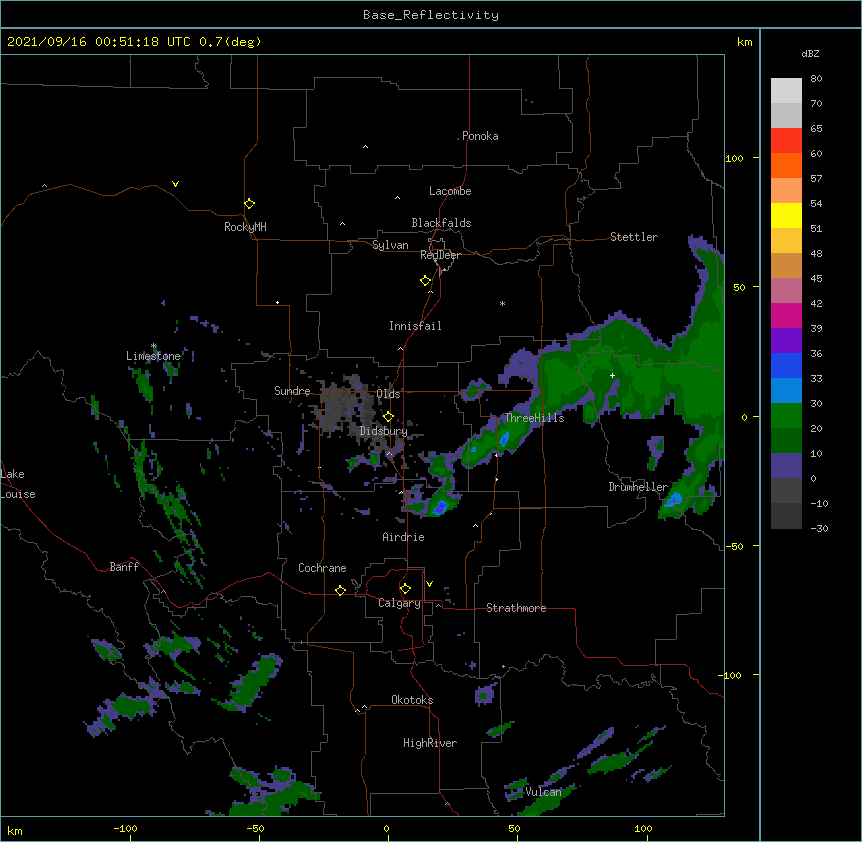The width and height of the screenshot is (862, 842).
Task: Click the Didsbury town label
Action: tap(384, 431)
